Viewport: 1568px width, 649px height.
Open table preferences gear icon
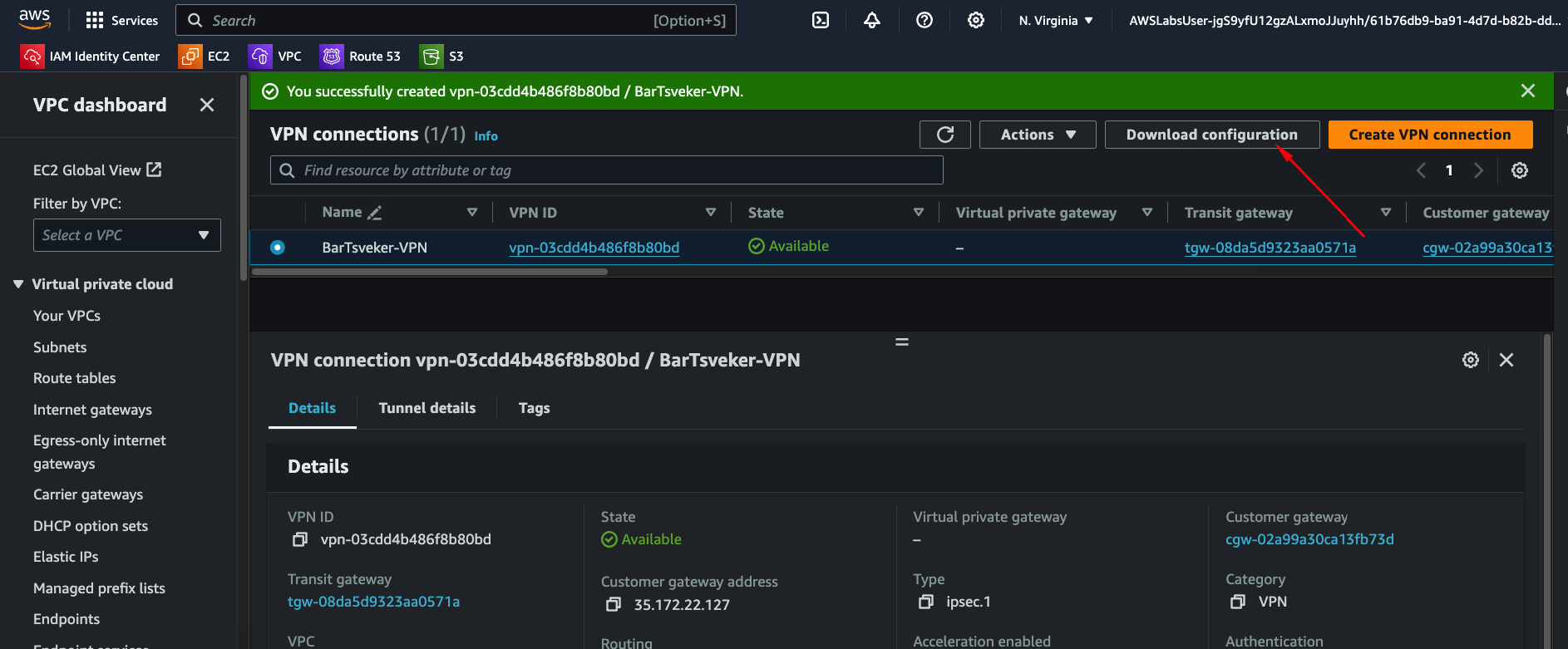point(1519,170)
